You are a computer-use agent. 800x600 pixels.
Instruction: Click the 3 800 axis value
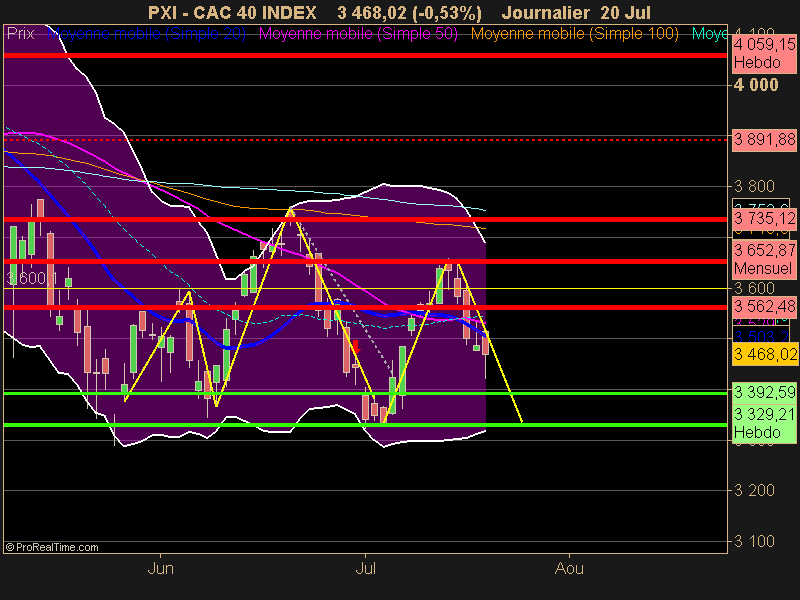pos(754,186)
